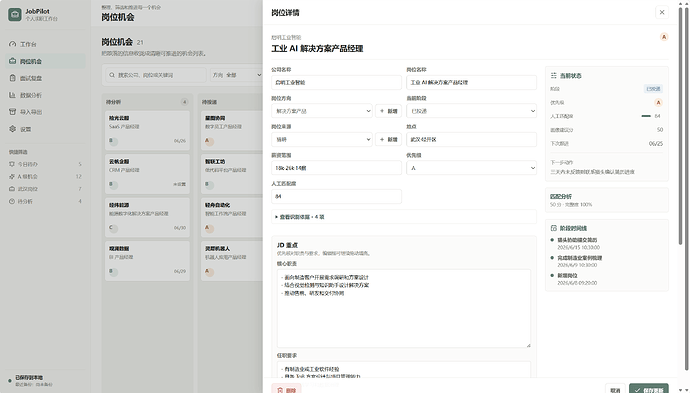Screen dimensions: 690x393
Task: Click the priority badge on SaaS 产品经理 card
Action: (x=113, y=141)
